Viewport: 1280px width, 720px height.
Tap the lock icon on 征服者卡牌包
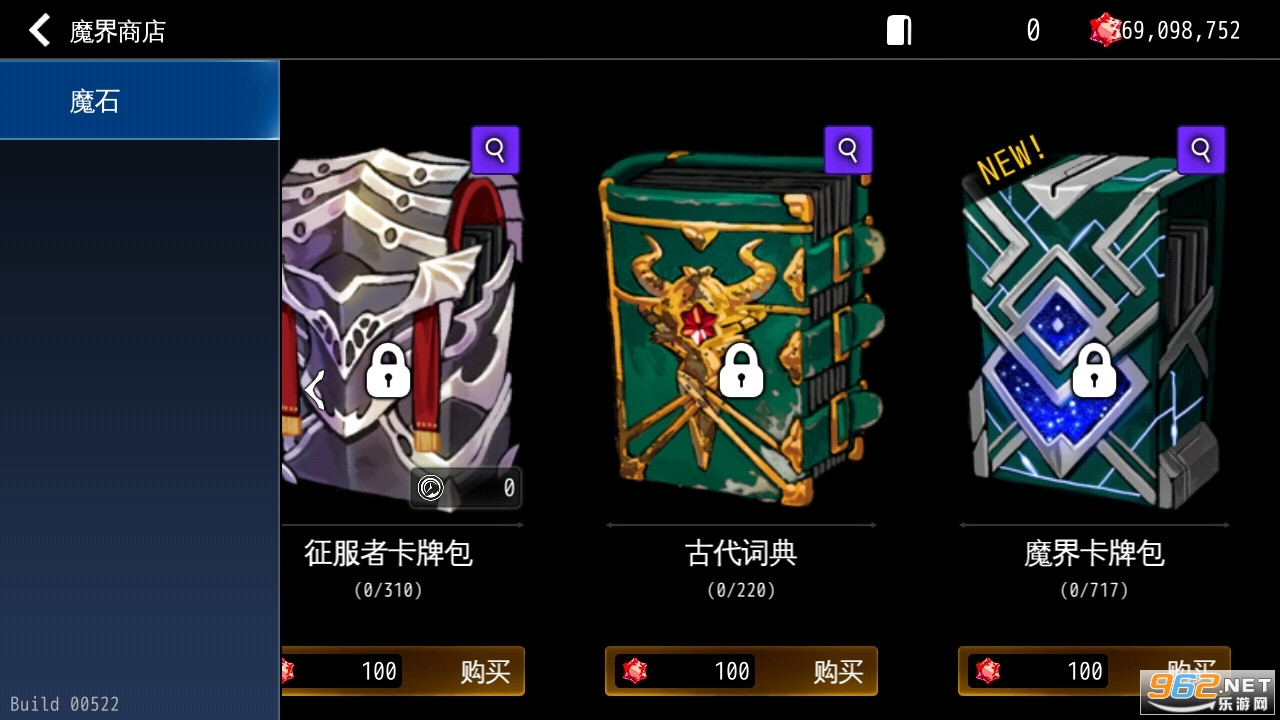[x=388, y=370]
